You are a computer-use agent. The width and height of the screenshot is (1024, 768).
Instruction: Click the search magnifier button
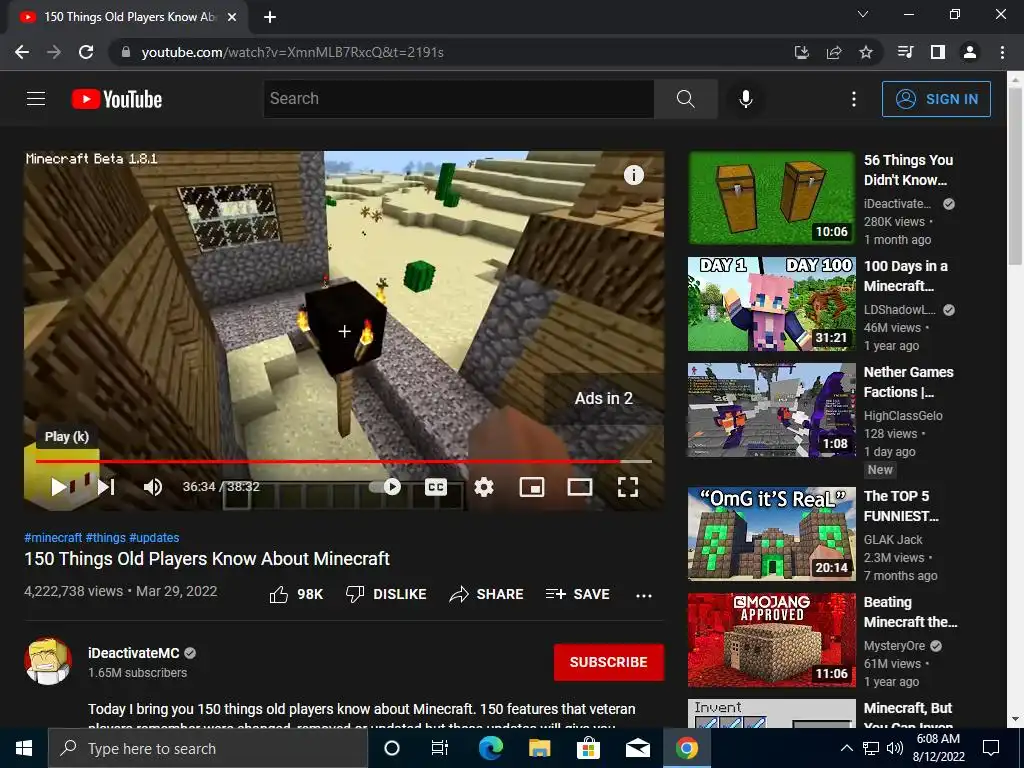click(686, 99)
